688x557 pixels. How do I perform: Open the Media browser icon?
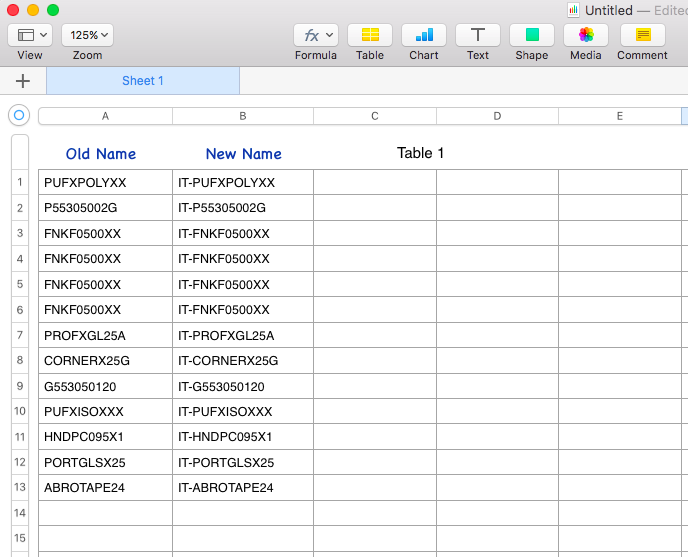click(x=586, y=35)
